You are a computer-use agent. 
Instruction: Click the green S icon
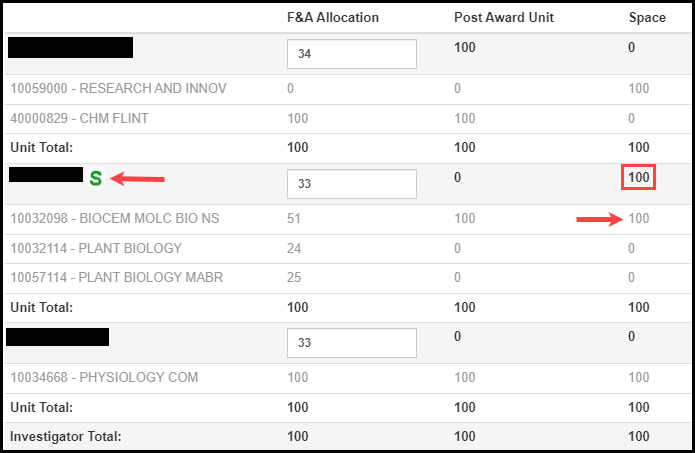[96, 179]
